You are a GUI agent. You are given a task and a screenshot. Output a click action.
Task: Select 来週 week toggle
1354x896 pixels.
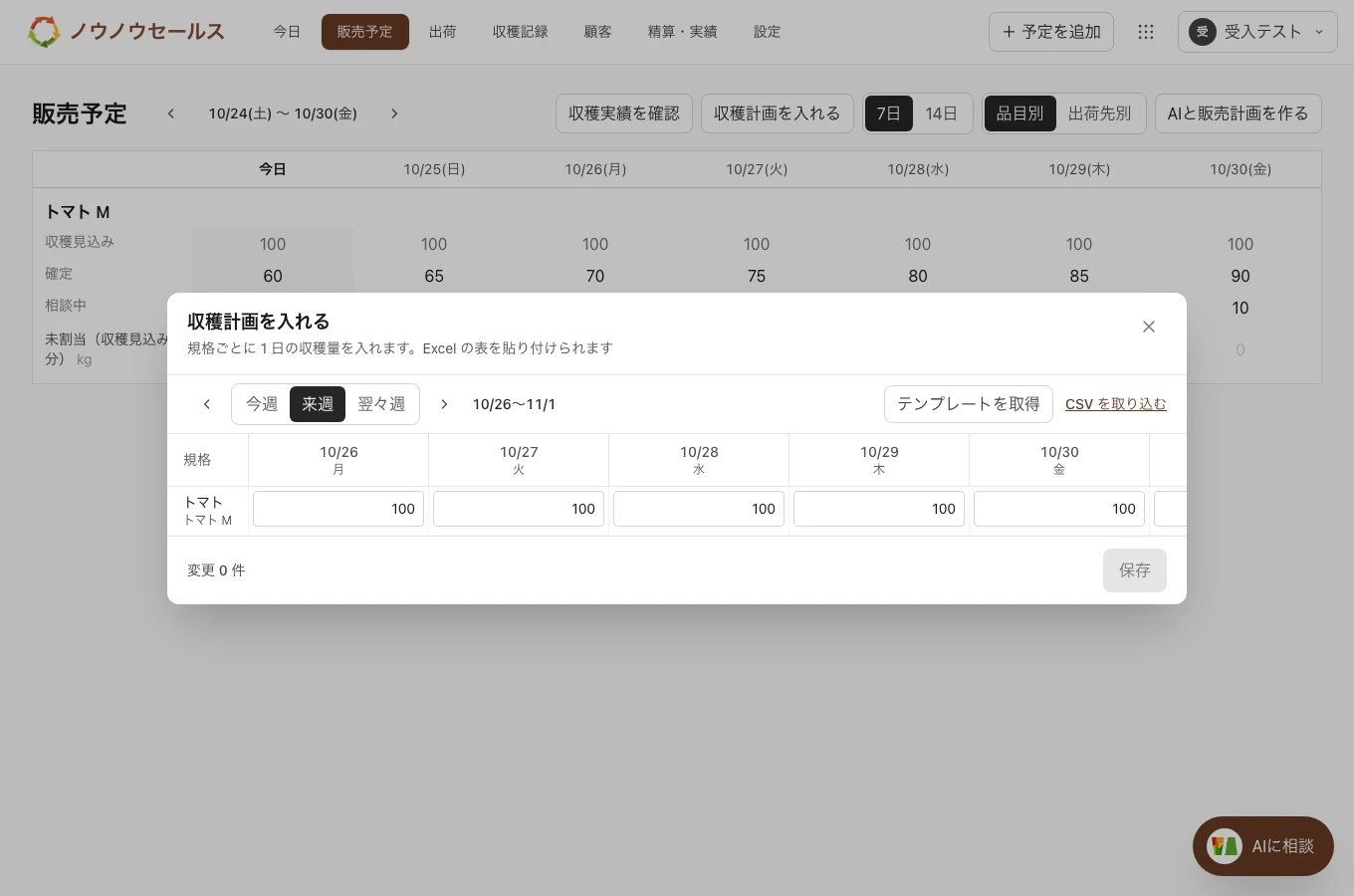(x=318, y=404)
